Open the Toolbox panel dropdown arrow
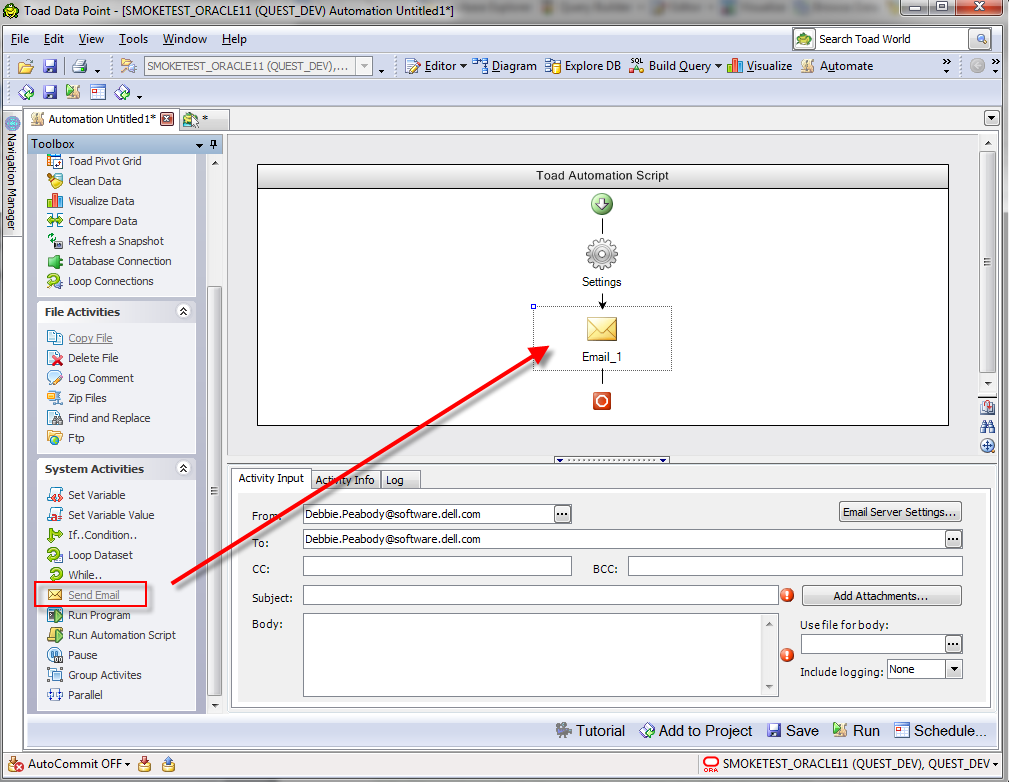 click(199, 145)
